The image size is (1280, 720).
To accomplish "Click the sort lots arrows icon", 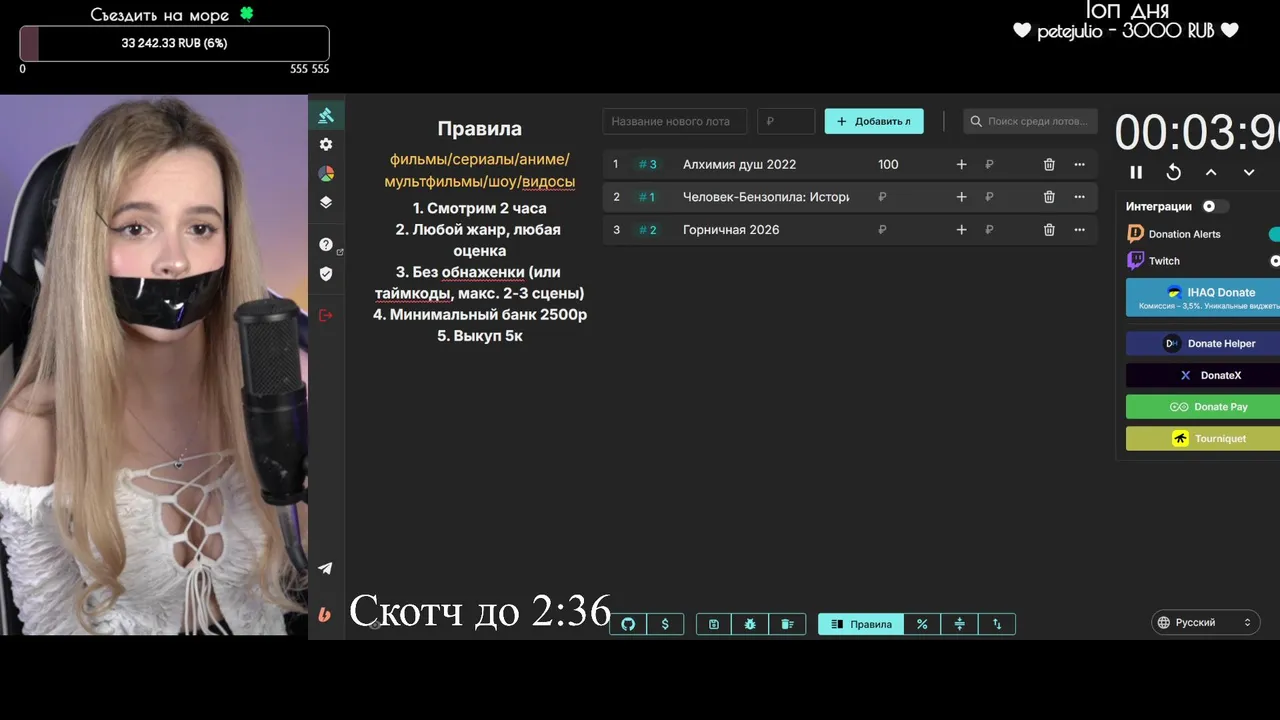I will [x=997, y=624].
